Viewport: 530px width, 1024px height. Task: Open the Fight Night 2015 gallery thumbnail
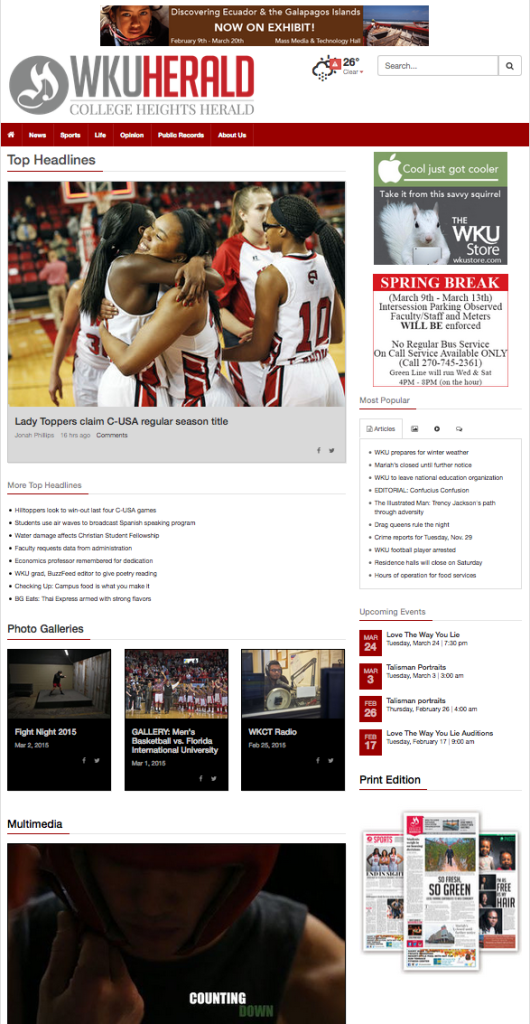coord(59,684)
